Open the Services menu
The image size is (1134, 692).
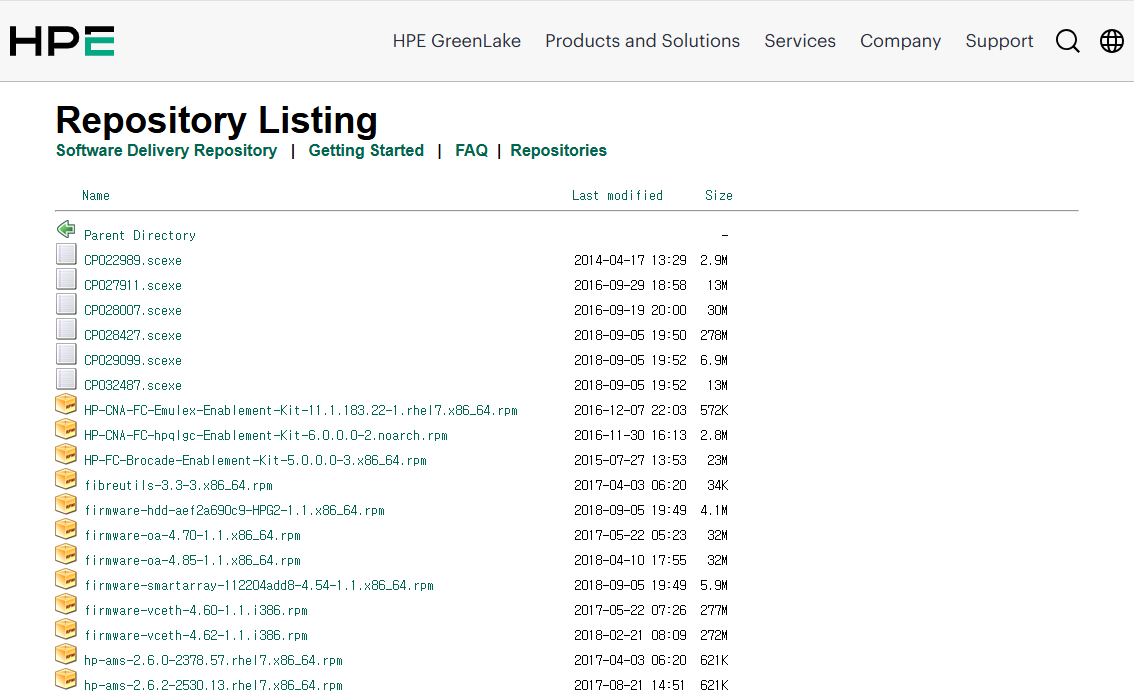click(800, 41)
